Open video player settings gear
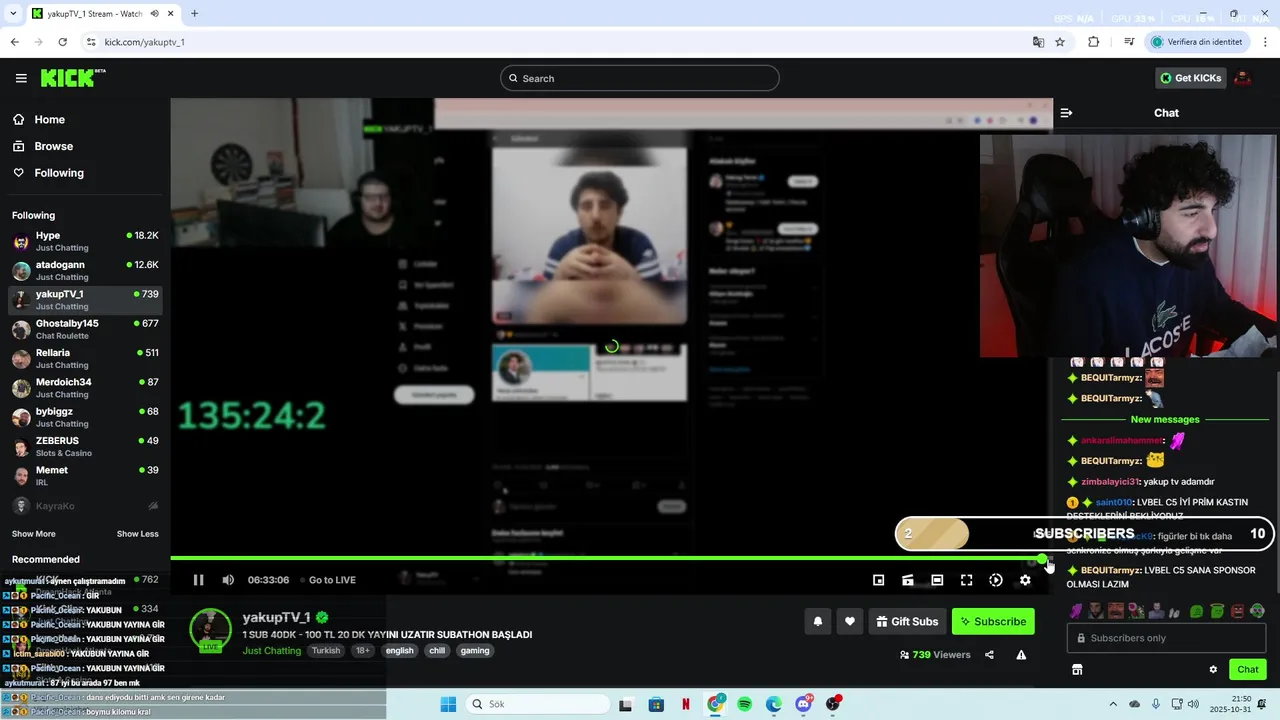 (x=1025, y=580)
